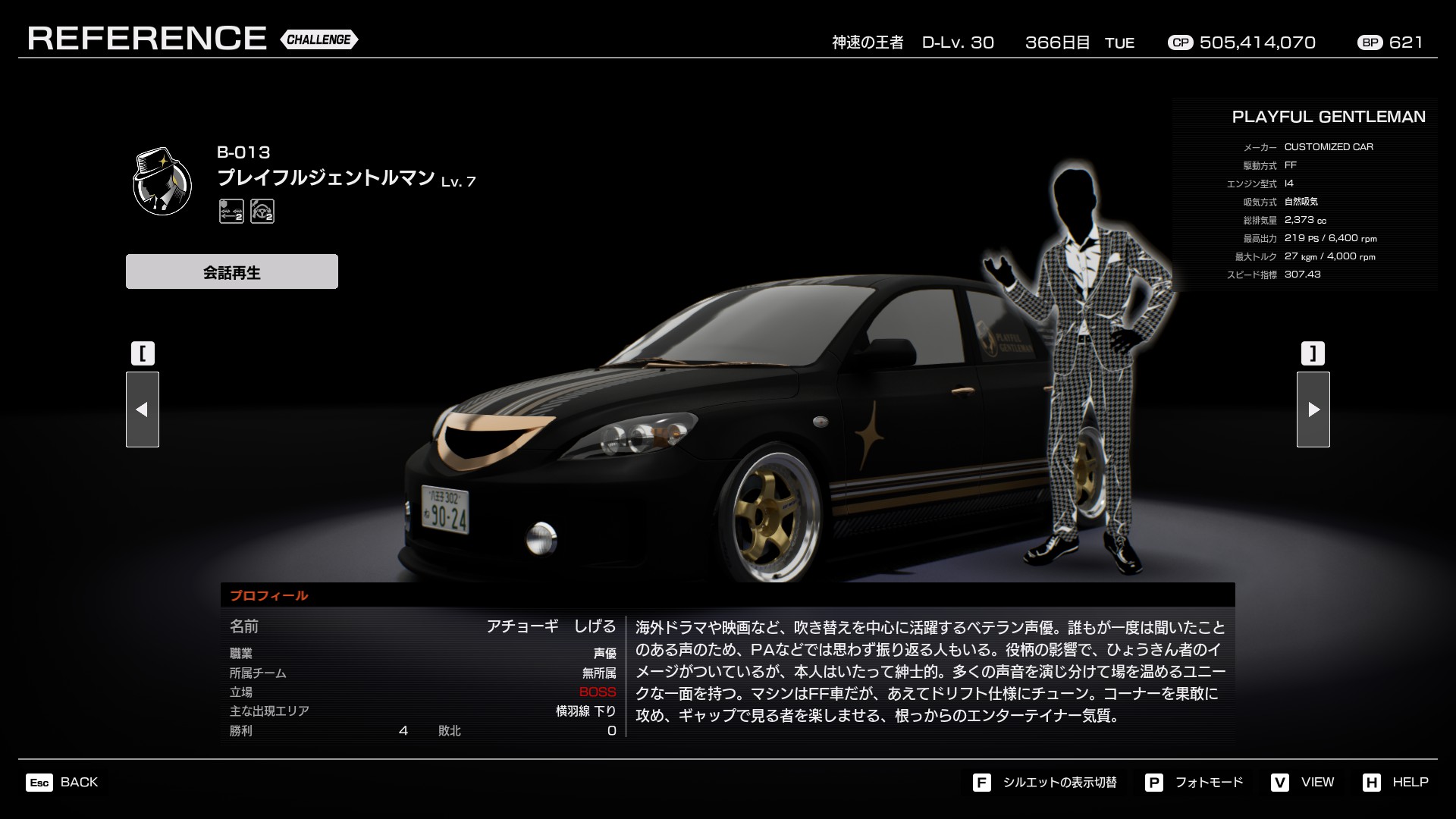Click the Esc key icon
The width and height of the screenshot is (1456, 819).
pos(39,783)
